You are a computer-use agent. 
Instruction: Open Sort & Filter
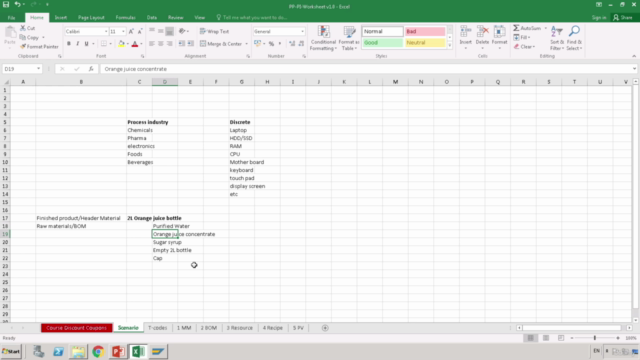(557, 38)
